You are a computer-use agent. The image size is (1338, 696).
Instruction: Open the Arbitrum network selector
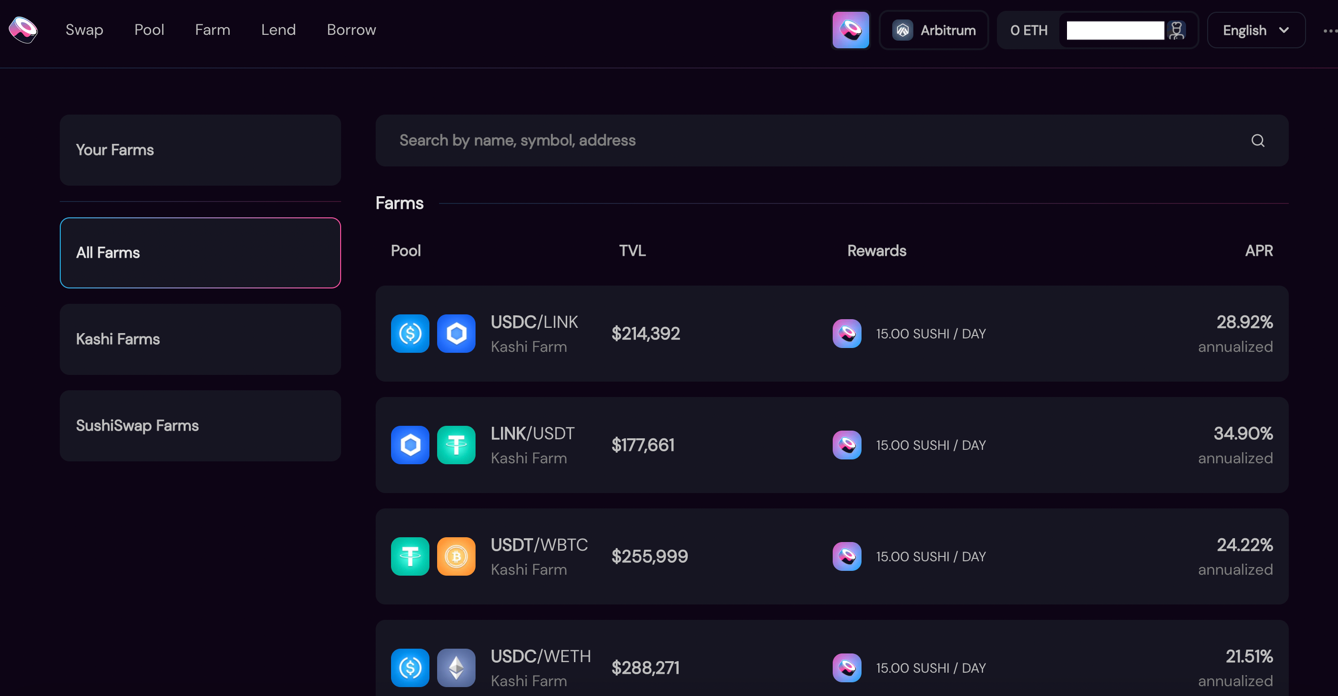933,30
